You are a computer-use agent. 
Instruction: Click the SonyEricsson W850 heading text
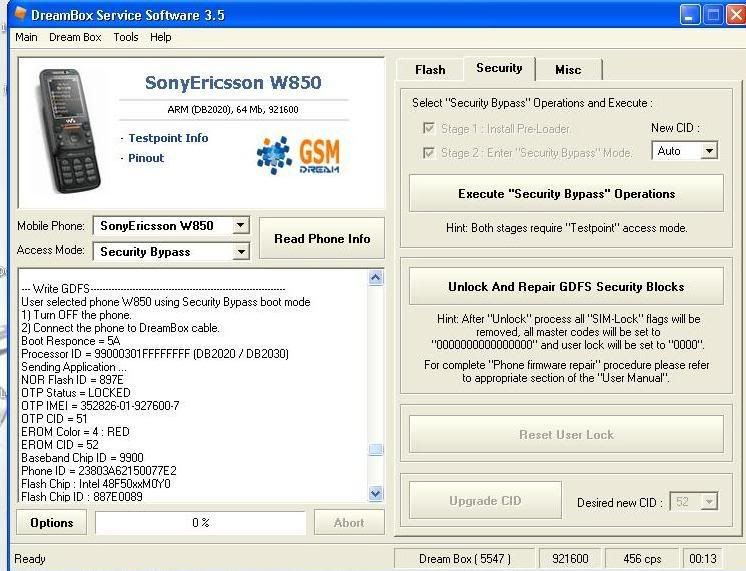tap(233, 82)
